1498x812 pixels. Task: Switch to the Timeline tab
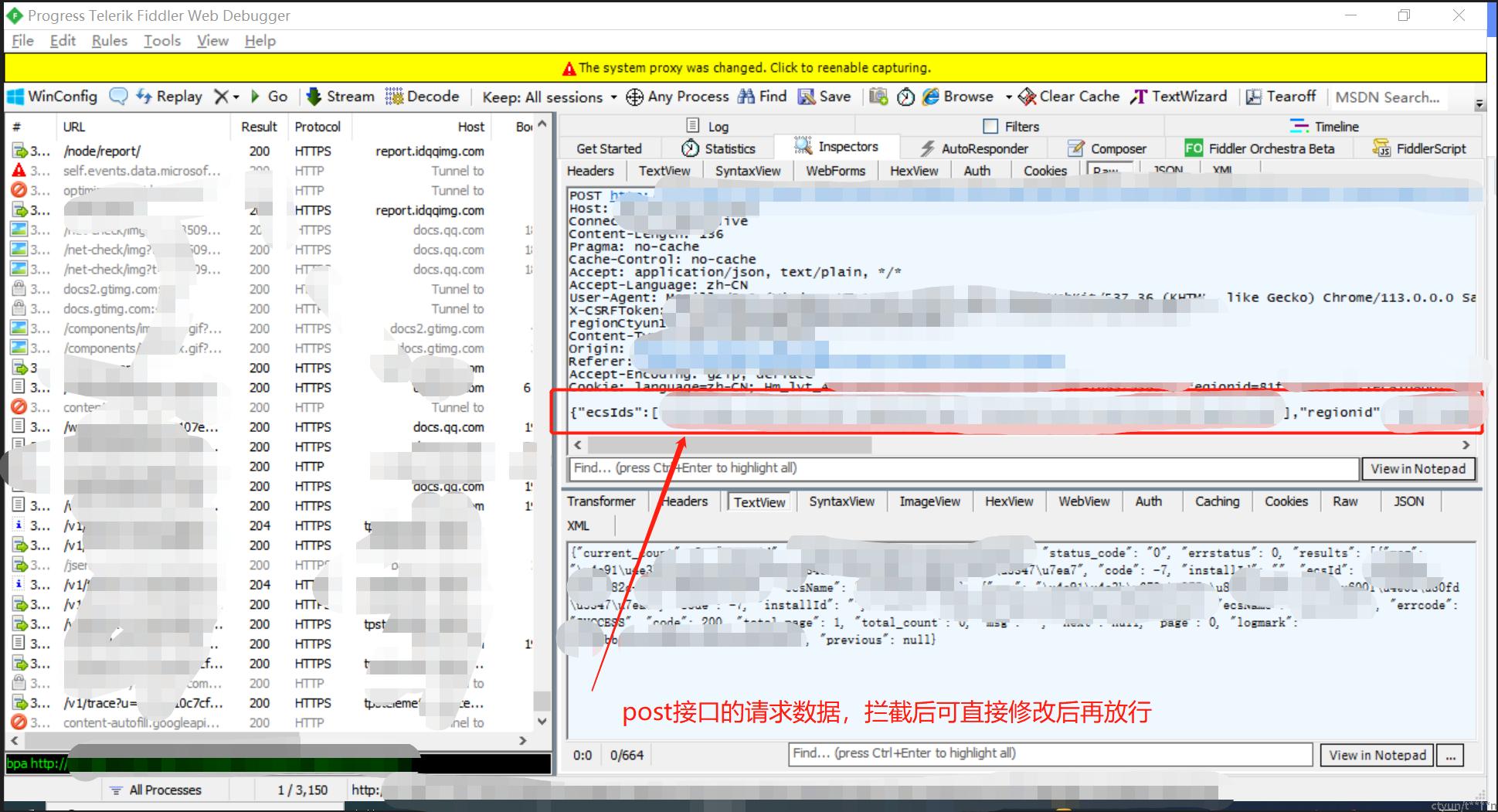pos(1324,127)
